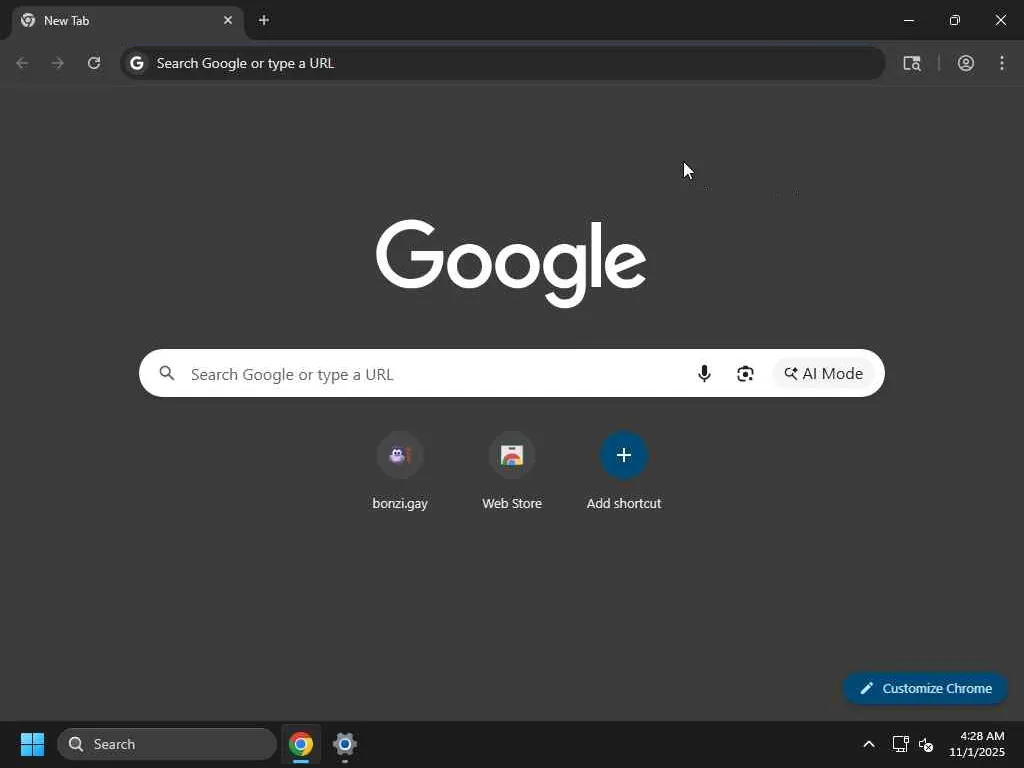Image resolution: width=1024 pixels, height=768 pixels.
Task: Open a new tab with the plus icon
Action: [264, 20]
